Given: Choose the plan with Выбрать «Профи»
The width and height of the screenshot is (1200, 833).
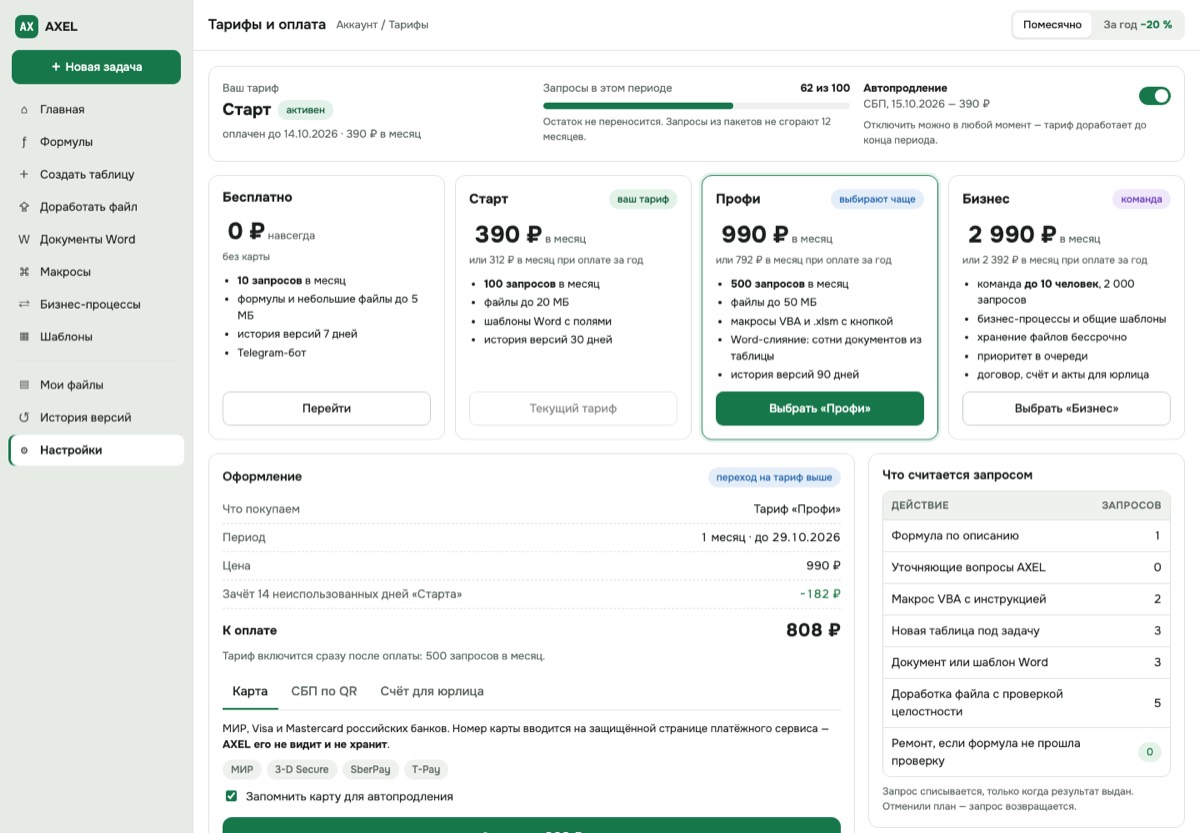Looking at the screenshot, I should tap(820, 408).
